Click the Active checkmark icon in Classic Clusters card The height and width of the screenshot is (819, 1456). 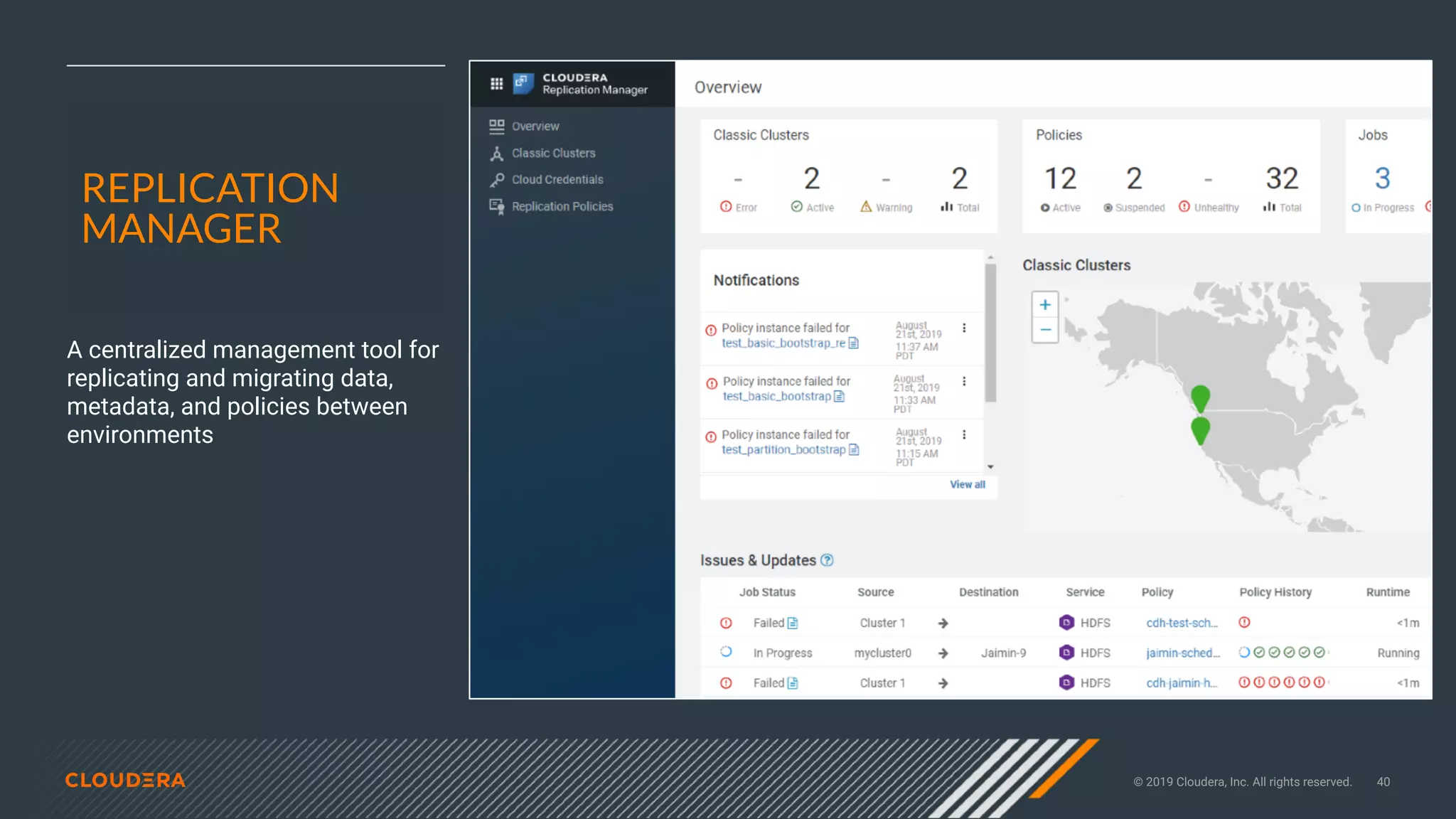797,206
